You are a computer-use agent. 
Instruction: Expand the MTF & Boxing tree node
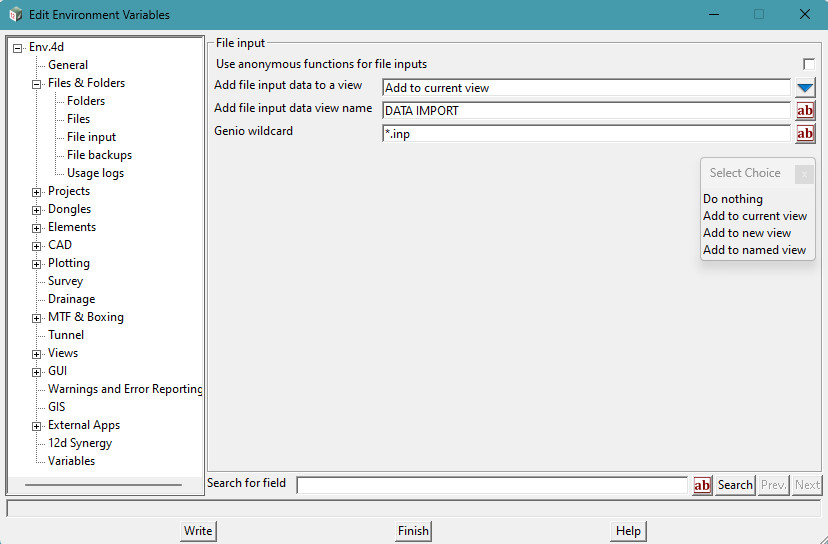[37, 318]
